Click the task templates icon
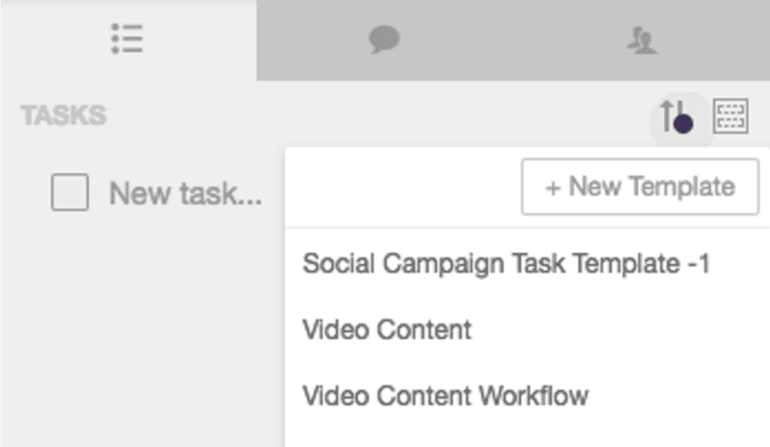Screen dimensions: 770x447 click(730, 117)
